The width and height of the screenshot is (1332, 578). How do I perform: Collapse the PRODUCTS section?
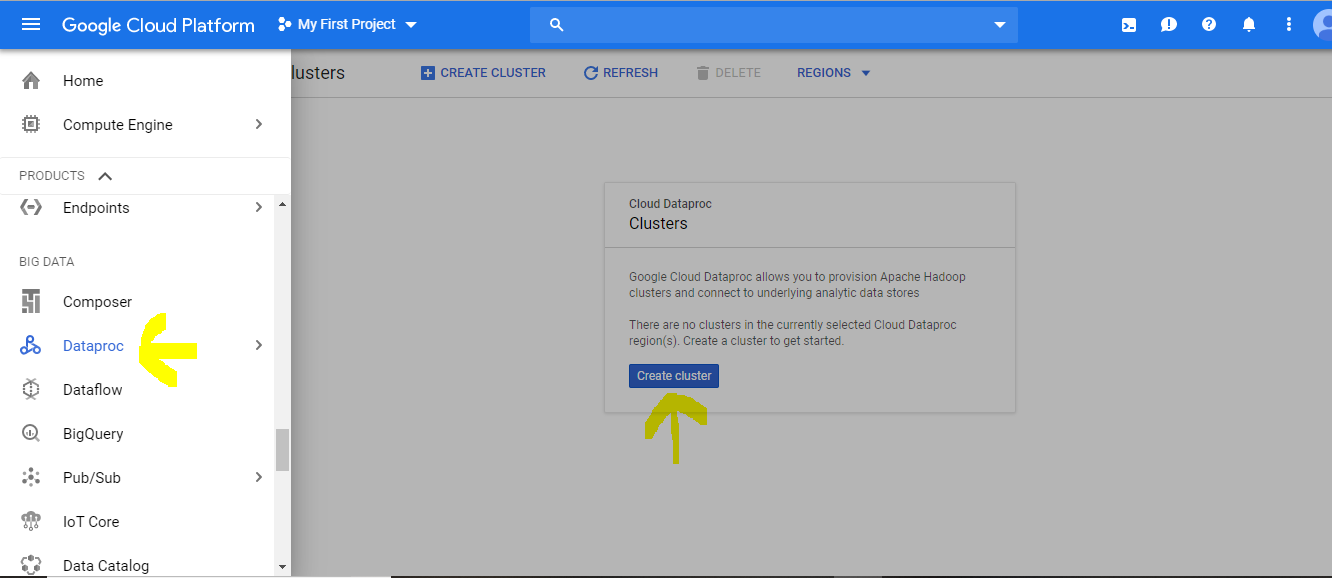pyautogui.click(x=105, y=176)
